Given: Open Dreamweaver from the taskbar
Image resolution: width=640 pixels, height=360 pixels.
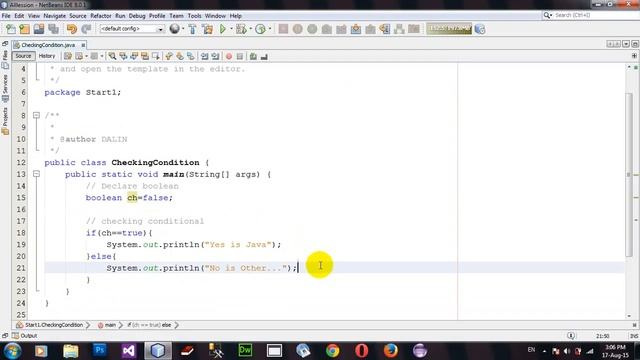Looking at the screenshot, I should pos(245,350).
